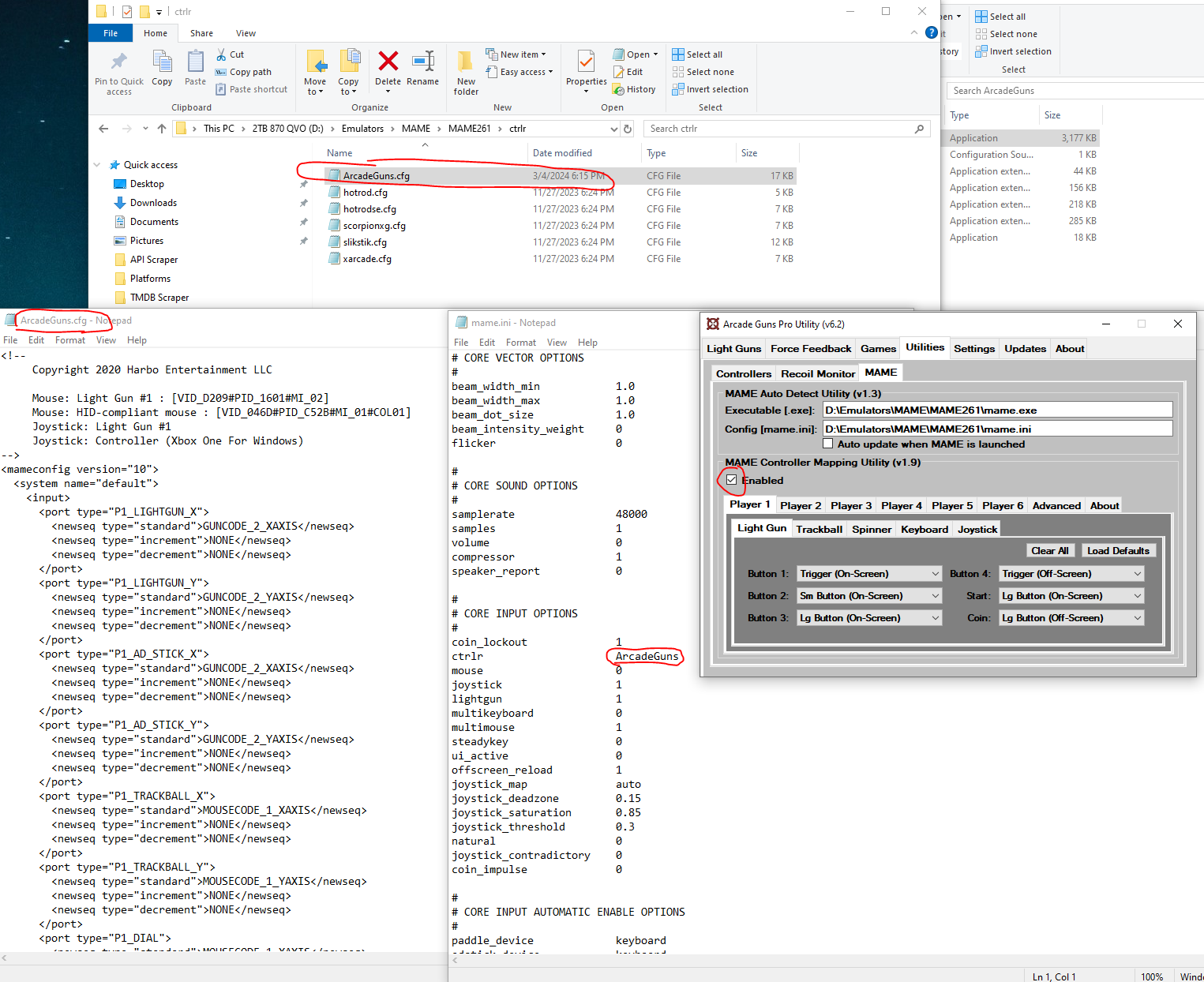Viewport: 1204px width, 982px height.
Task: Click Select none in ctrlr window ribbon
Action: coord(703,72)
